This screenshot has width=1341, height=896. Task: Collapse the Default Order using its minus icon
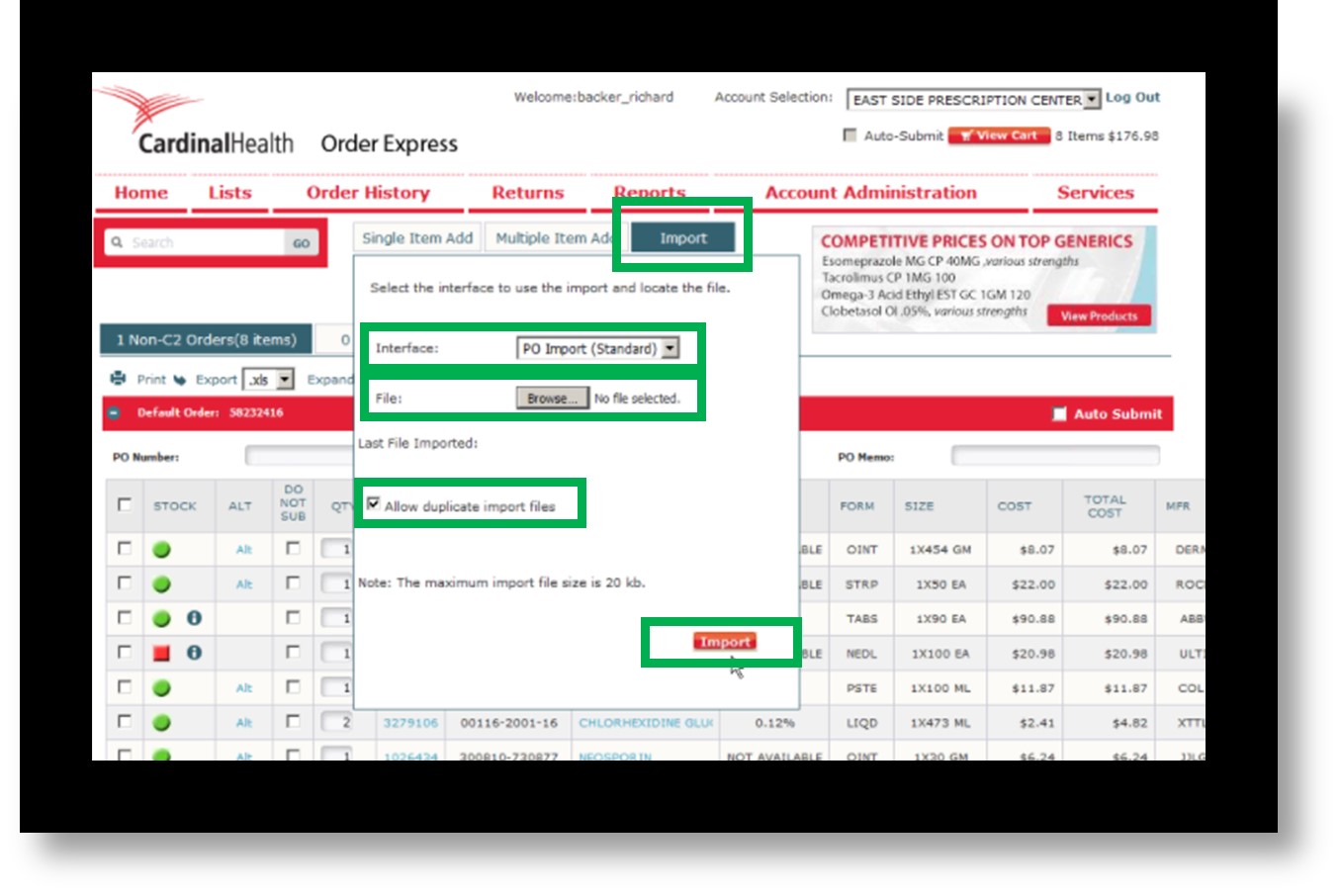[x=114, y=413]
